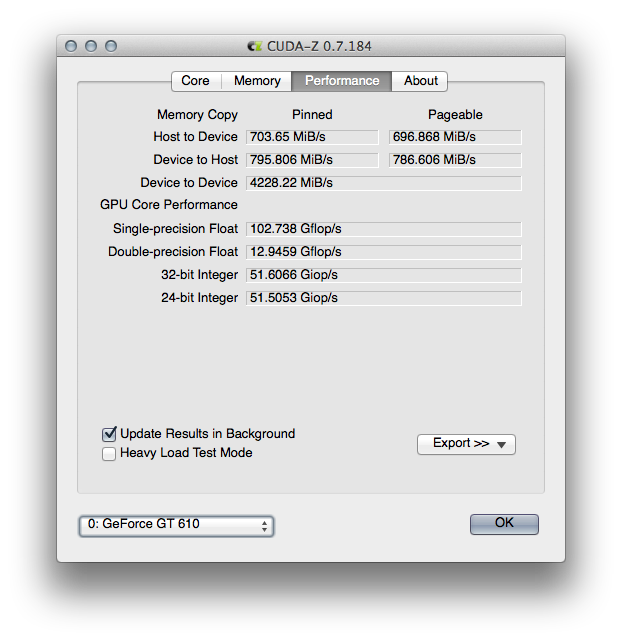622x641 pixels.
Task: Minimize the CUDA-Z window
Action: (91, 46)
